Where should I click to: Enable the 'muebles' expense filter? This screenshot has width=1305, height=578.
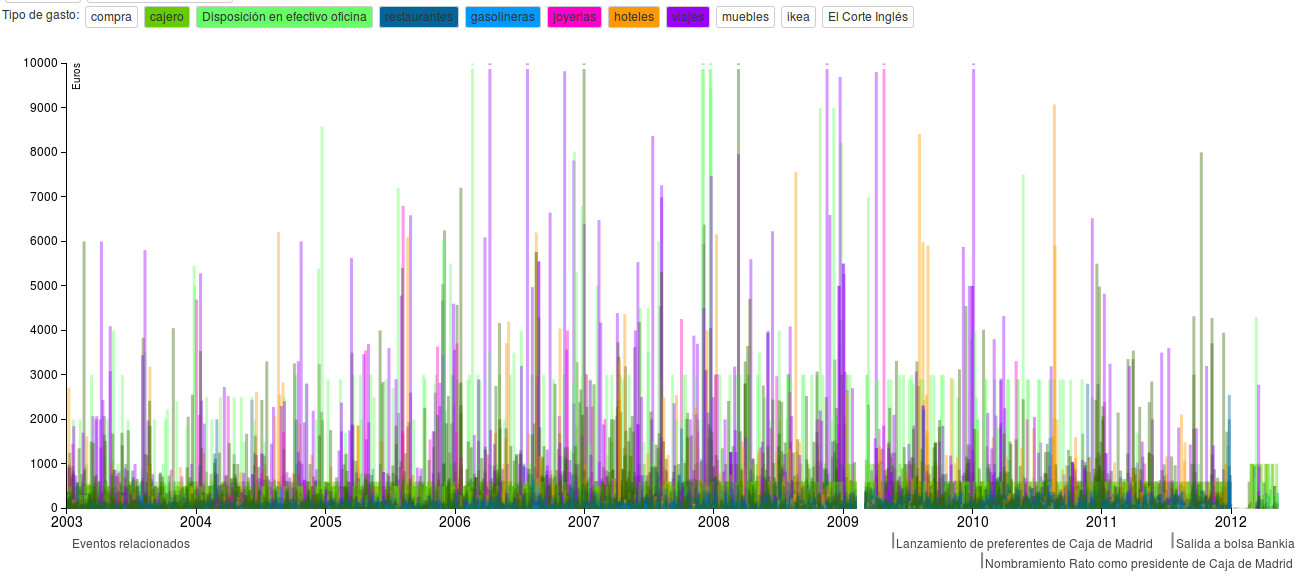point(745,17)
